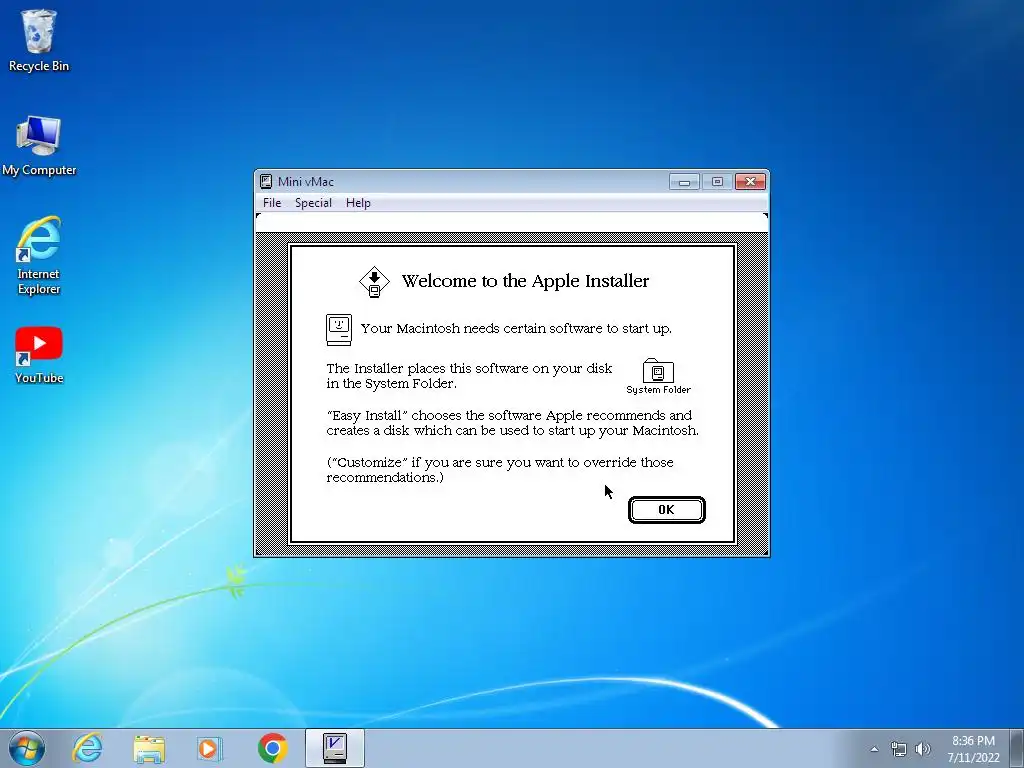Open Windows Media Player from the taskbar
This screenshot has height=768, width=1024.
pyautogui.click(x=210, y=748)
